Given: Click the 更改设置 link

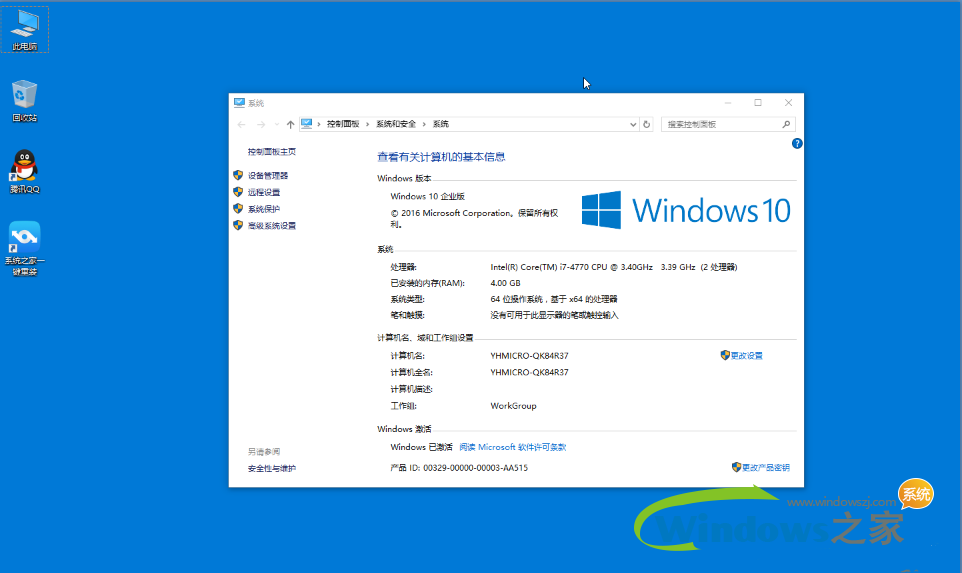Looking at the screenshot, I should tap(747, 356).
